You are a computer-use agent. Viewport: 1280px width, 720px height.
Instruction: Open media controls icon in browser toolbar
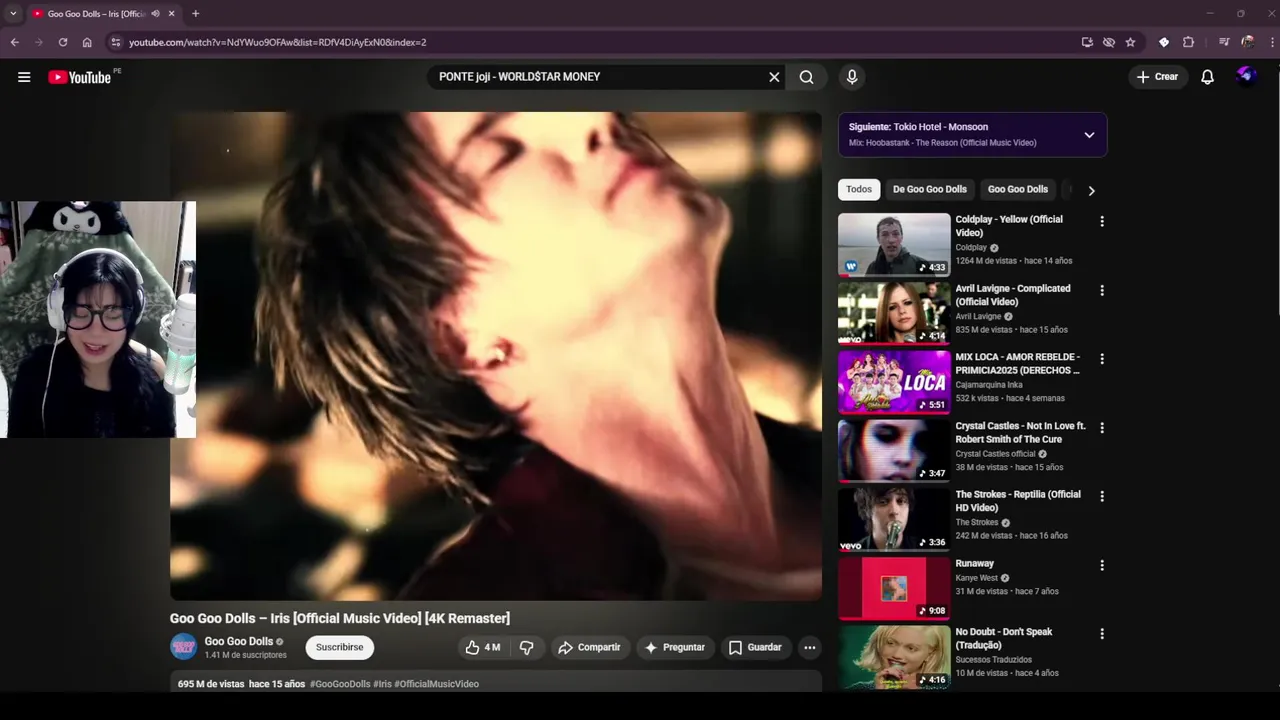pyautogui.click(x=1224, y=42)
